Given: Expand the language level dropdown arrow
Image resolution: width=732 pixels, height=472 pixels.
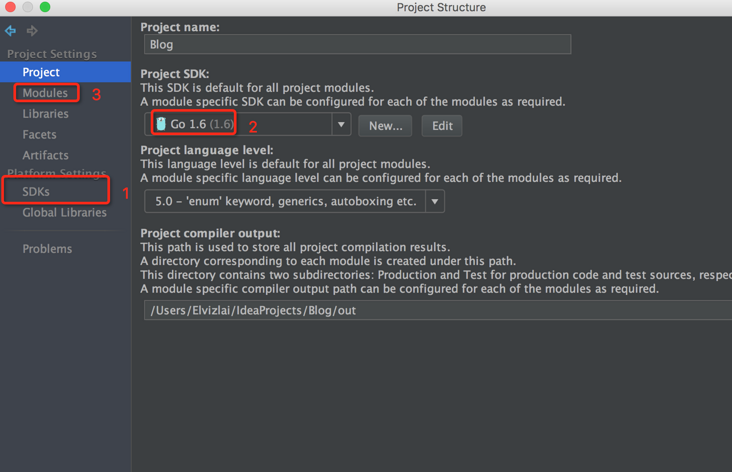Looking at the screenshot, I should (435, 201).
